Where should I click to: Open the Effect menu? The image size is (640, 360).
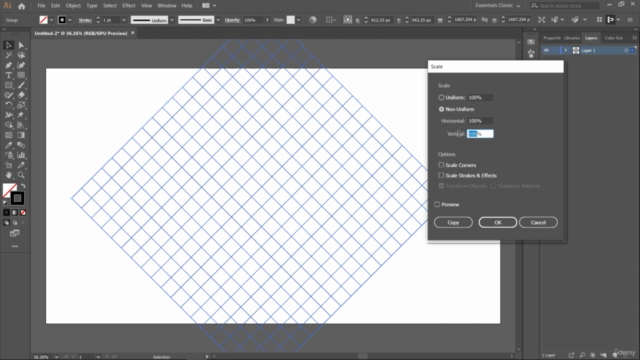click(129, 6)
